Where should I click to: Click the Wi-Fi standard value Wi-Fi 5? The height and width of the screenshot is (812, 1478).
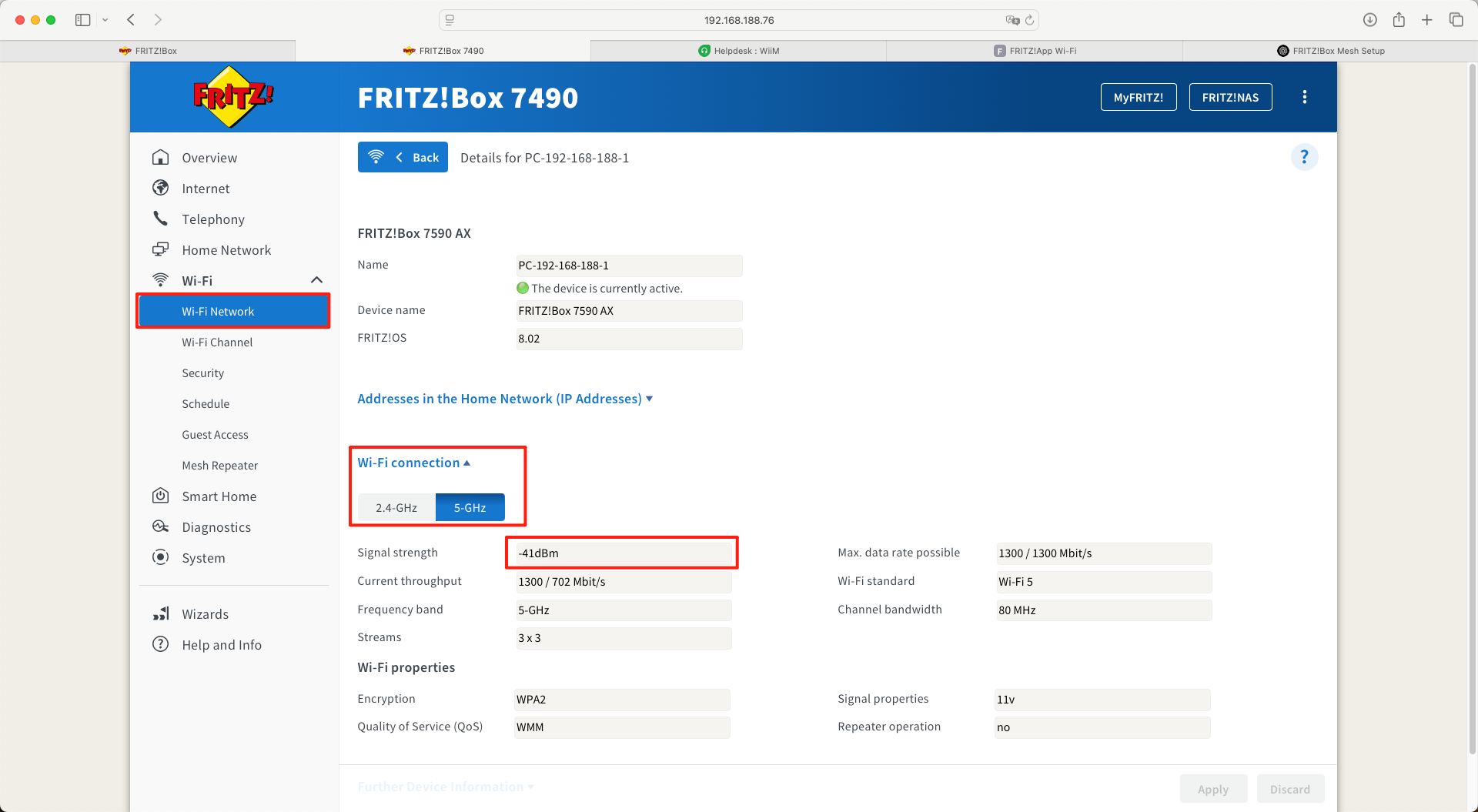[1104, 582]
